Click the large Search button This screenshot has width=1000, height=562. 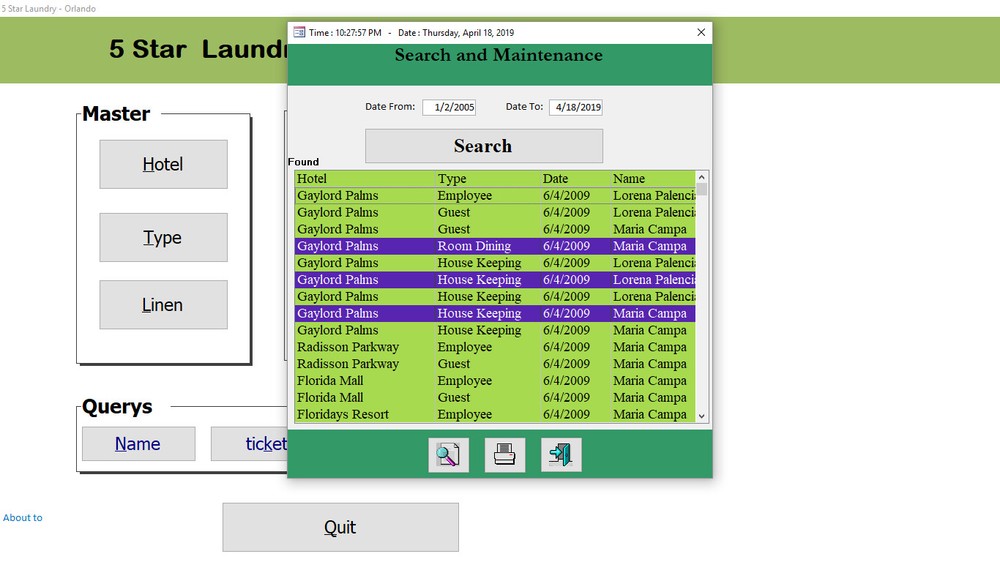pyautogui.click(x=483, y=146)
